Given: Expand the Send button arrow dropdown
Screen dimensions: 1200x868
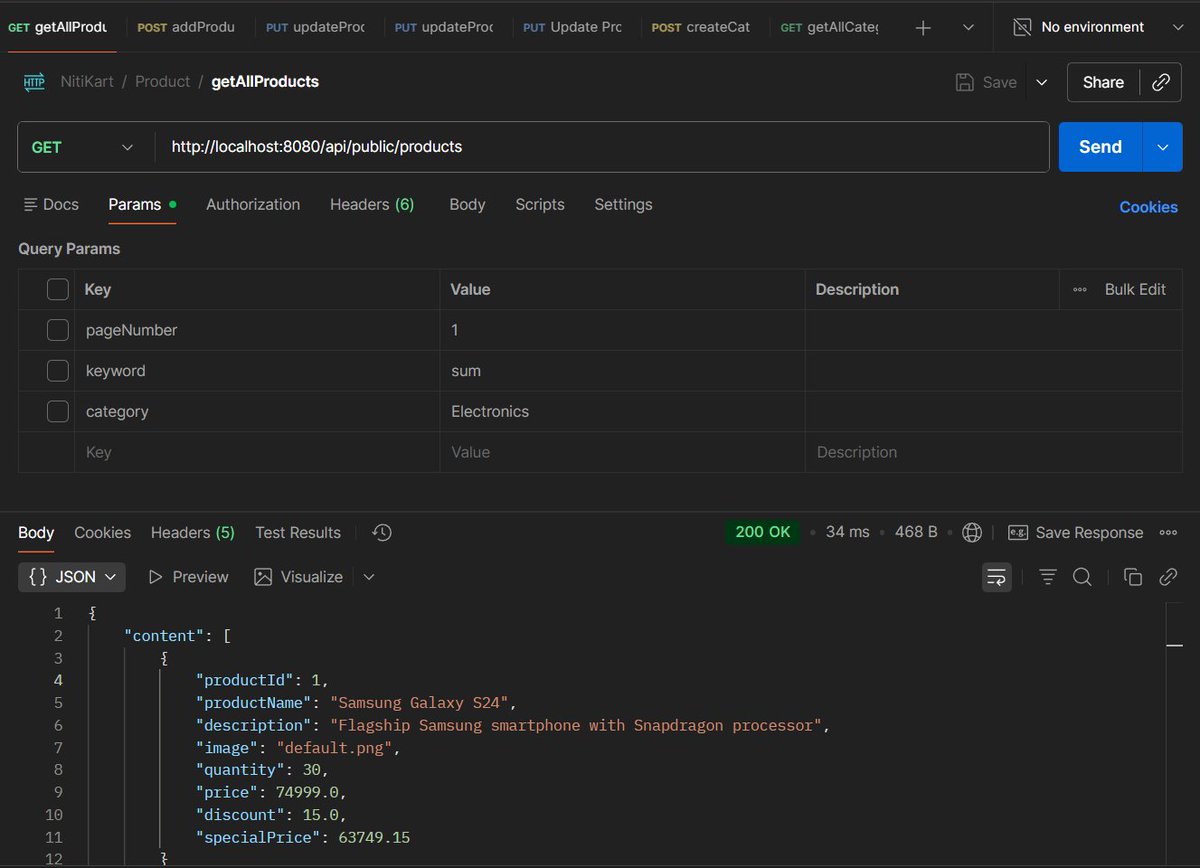Looking at the screenshot, I should pyautogui.click(x=1163, y=147).
